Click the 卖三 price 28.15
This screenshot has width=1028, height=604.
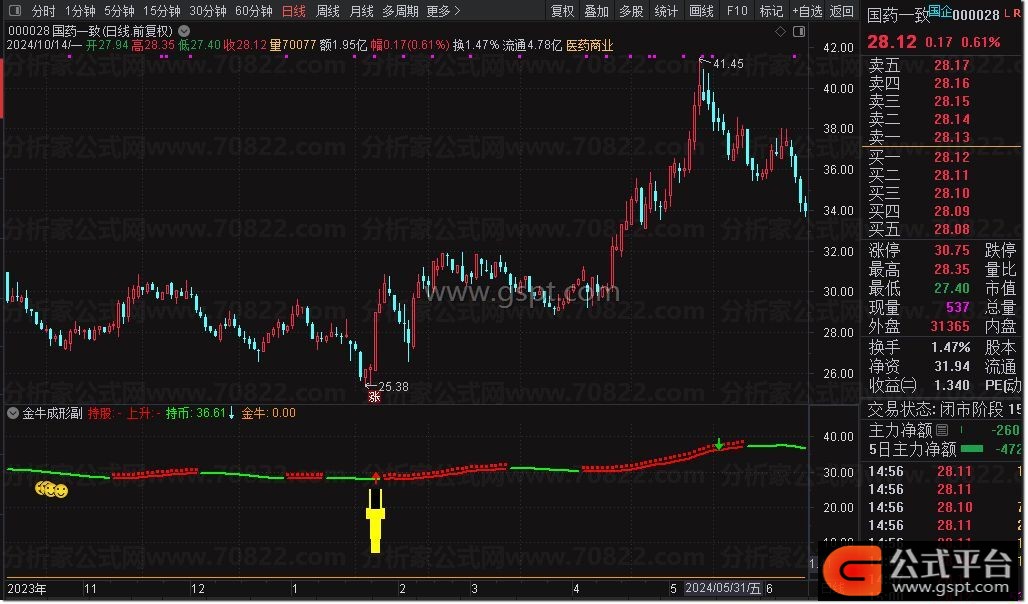(951, 101)
